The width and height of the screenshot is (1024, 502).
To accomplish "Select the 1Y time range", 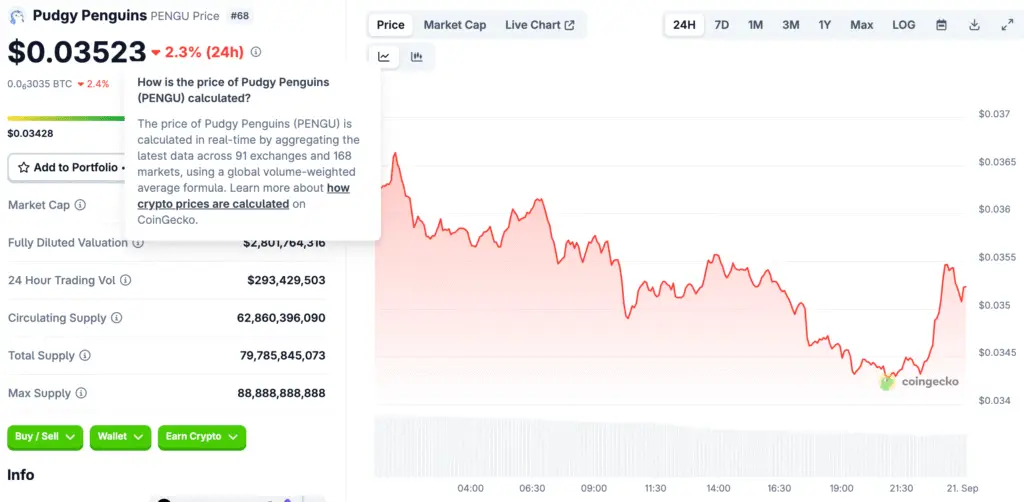I will (824, 25).
